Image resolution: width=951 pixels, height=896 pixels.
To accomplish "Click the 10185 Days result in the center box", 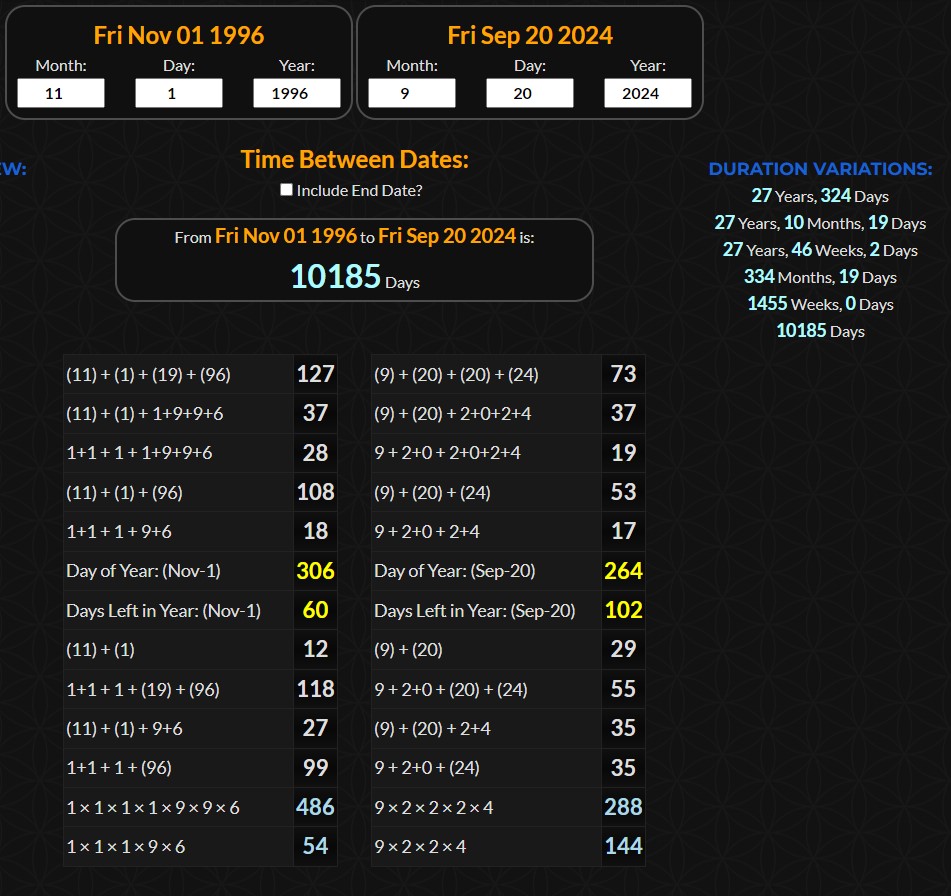I will point(354,277).
